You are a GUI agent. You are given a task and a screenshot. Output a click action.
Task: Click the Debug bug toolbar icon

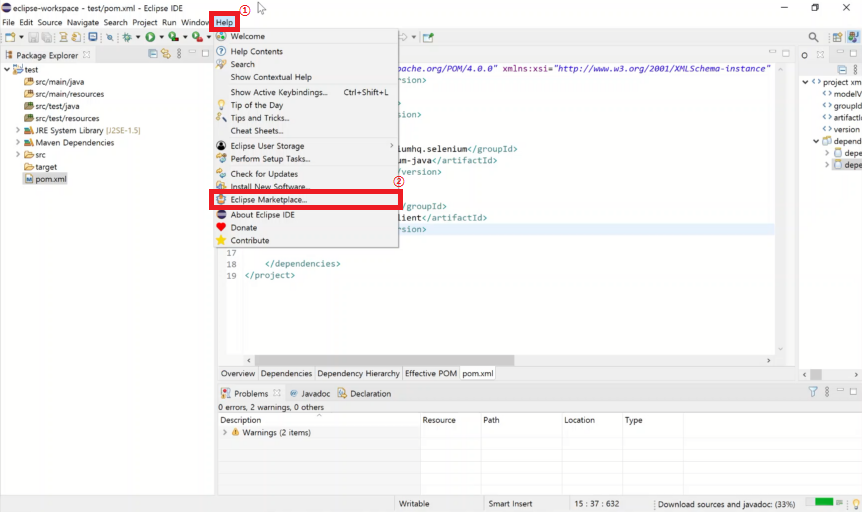[127, 37]
